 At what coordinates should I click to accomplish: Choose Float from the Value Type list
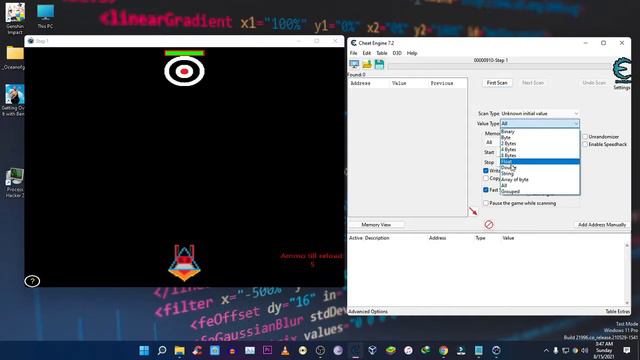click(x=540, y=161)
